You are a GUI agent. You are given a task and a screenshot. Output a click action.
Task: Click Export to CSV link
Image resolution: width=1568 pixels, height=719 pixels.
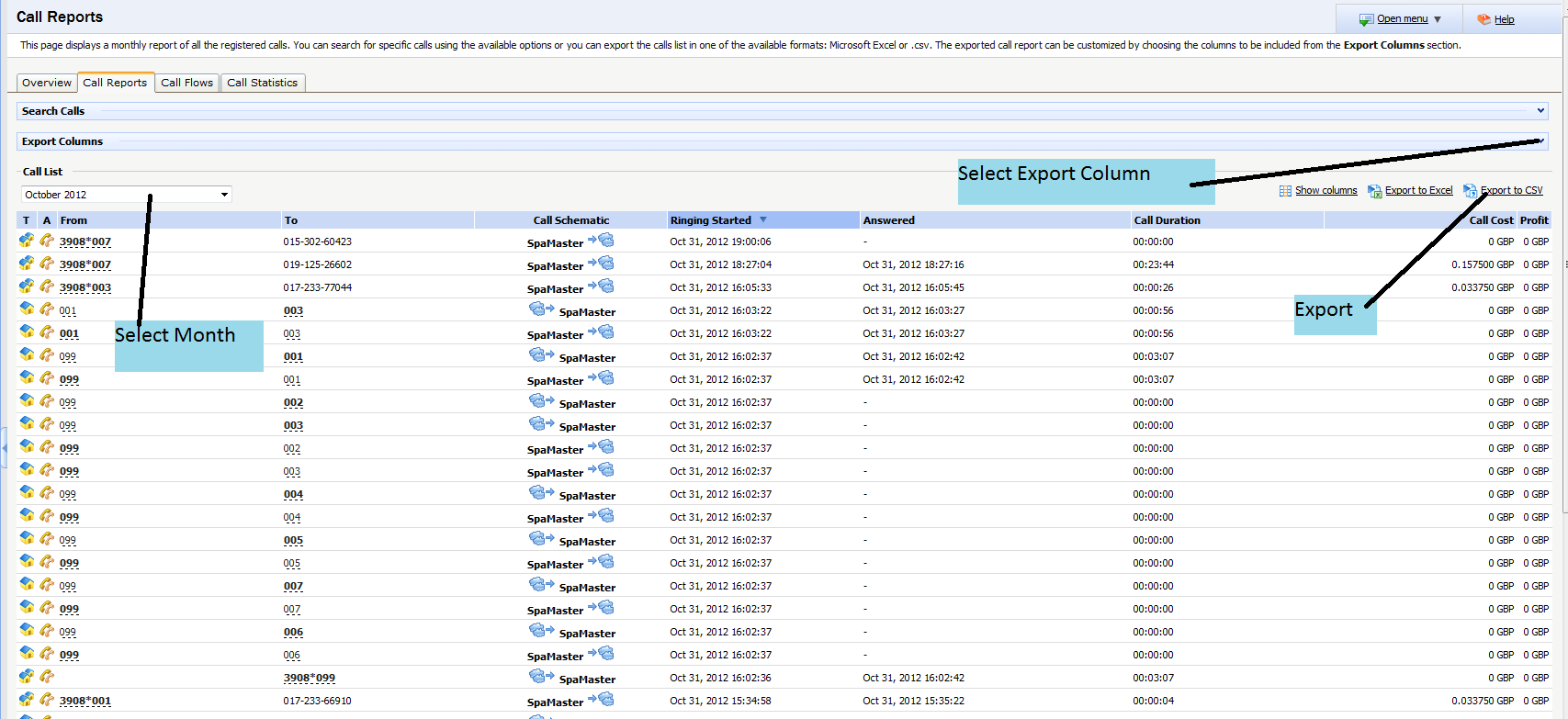tap(1511, 191)
